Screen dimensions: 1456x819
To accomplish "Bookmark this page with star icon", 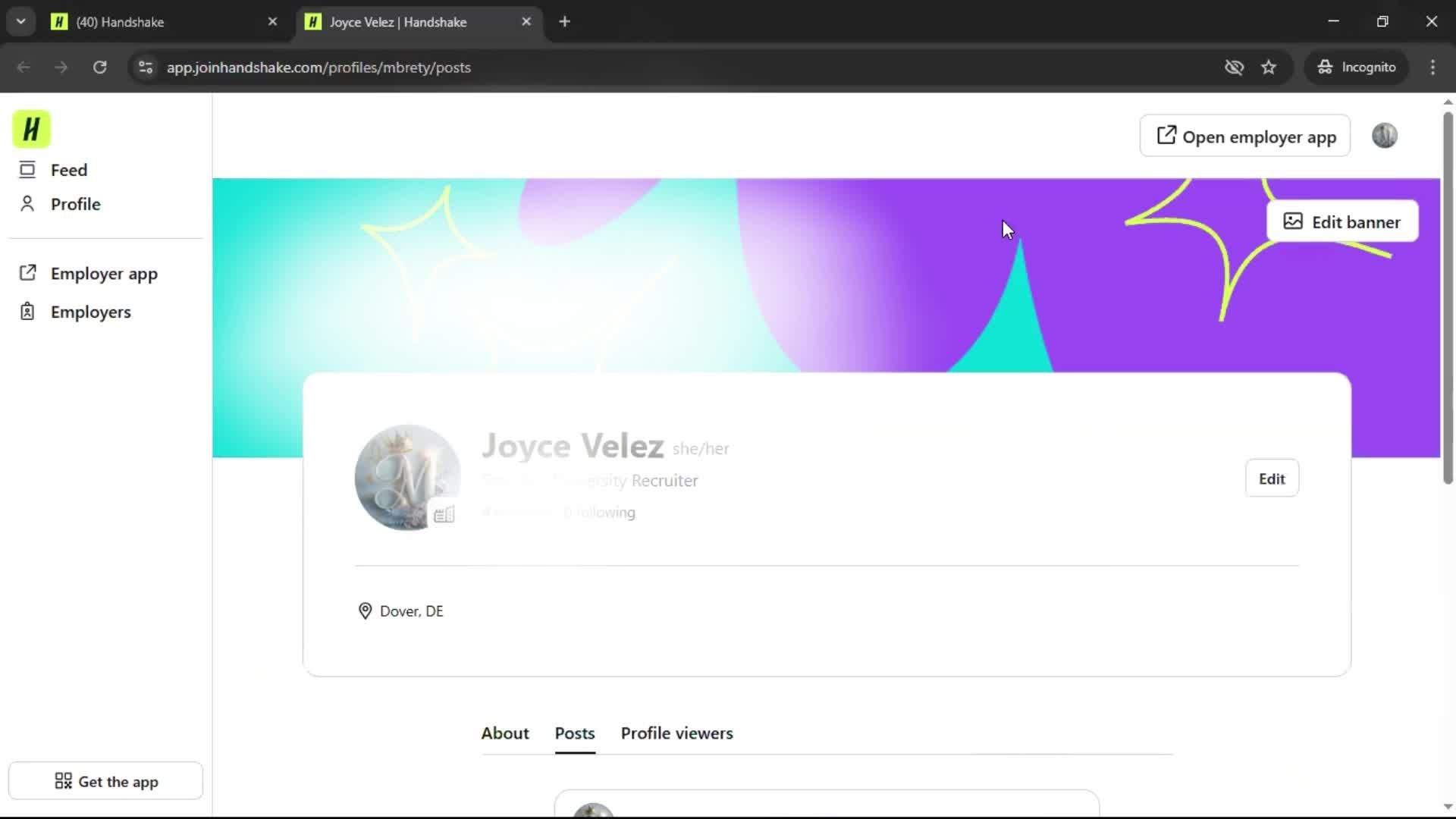I will pos(1269,67).
